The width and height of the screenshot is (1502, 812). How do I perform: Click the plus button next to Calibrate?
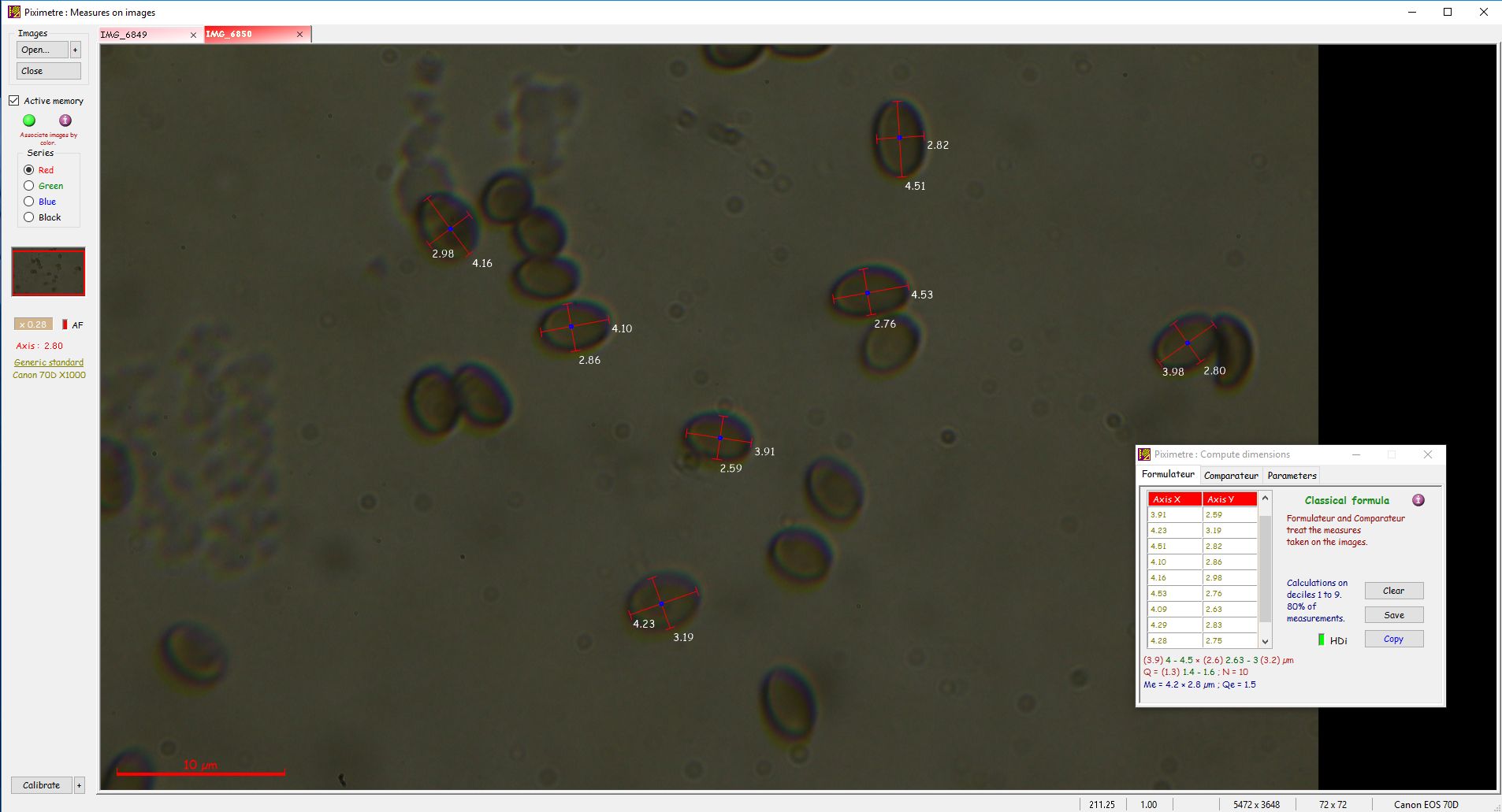[x=80, y=785]
